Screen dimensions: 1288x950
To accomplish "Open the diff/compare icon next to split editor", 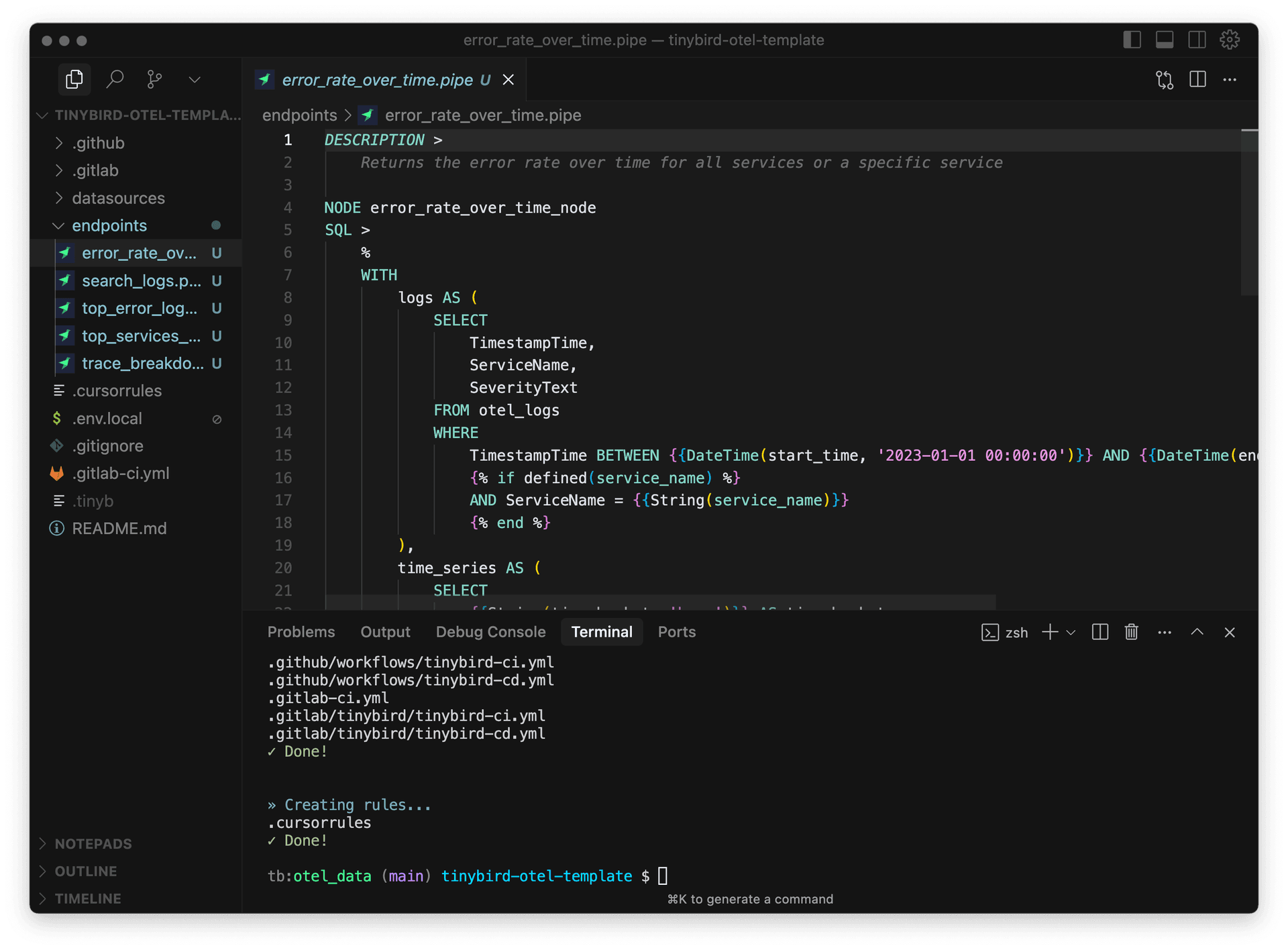I will (1165, 79).
